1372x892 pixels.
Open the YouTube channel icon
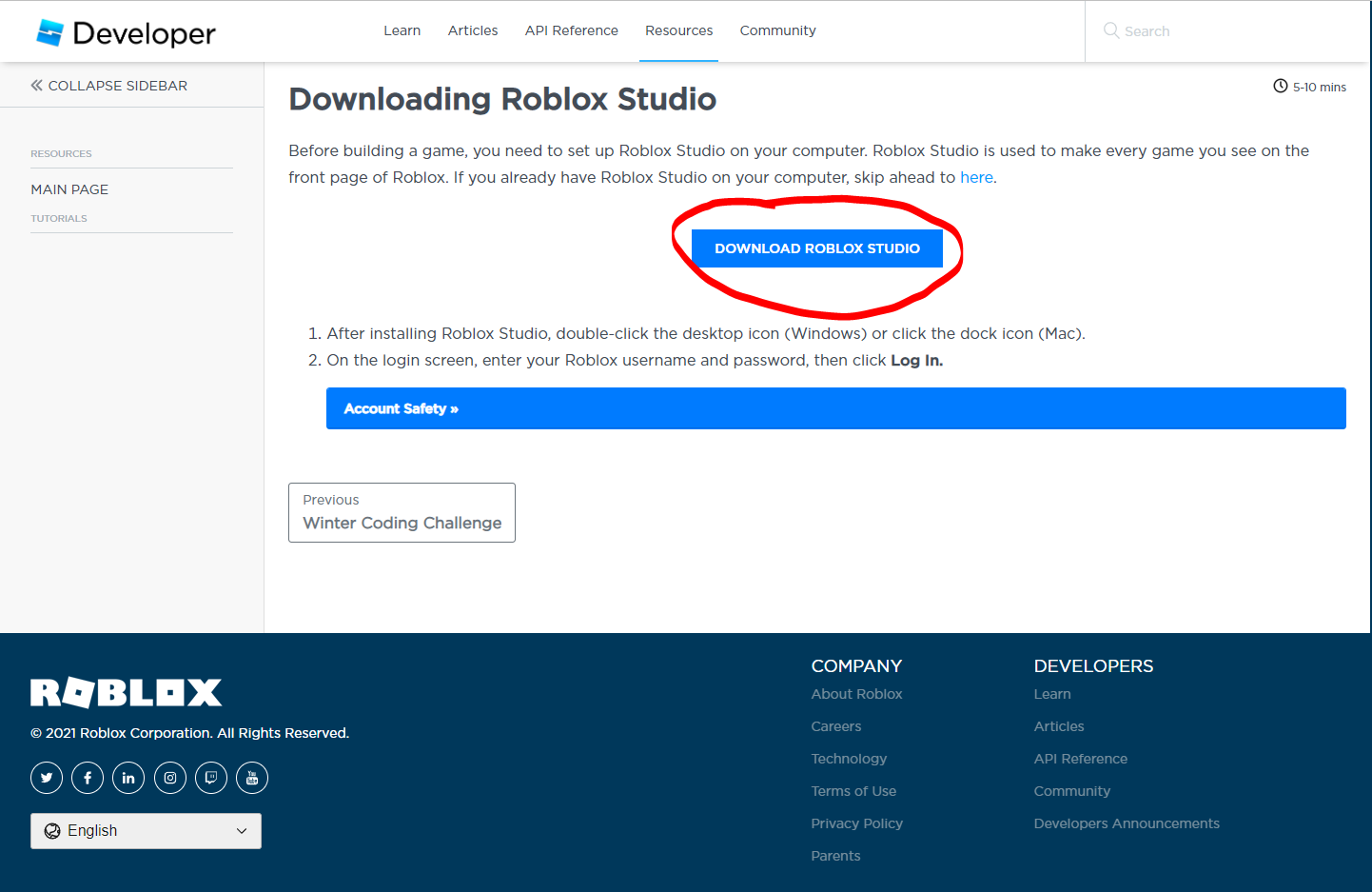click(x=251, y=777)
